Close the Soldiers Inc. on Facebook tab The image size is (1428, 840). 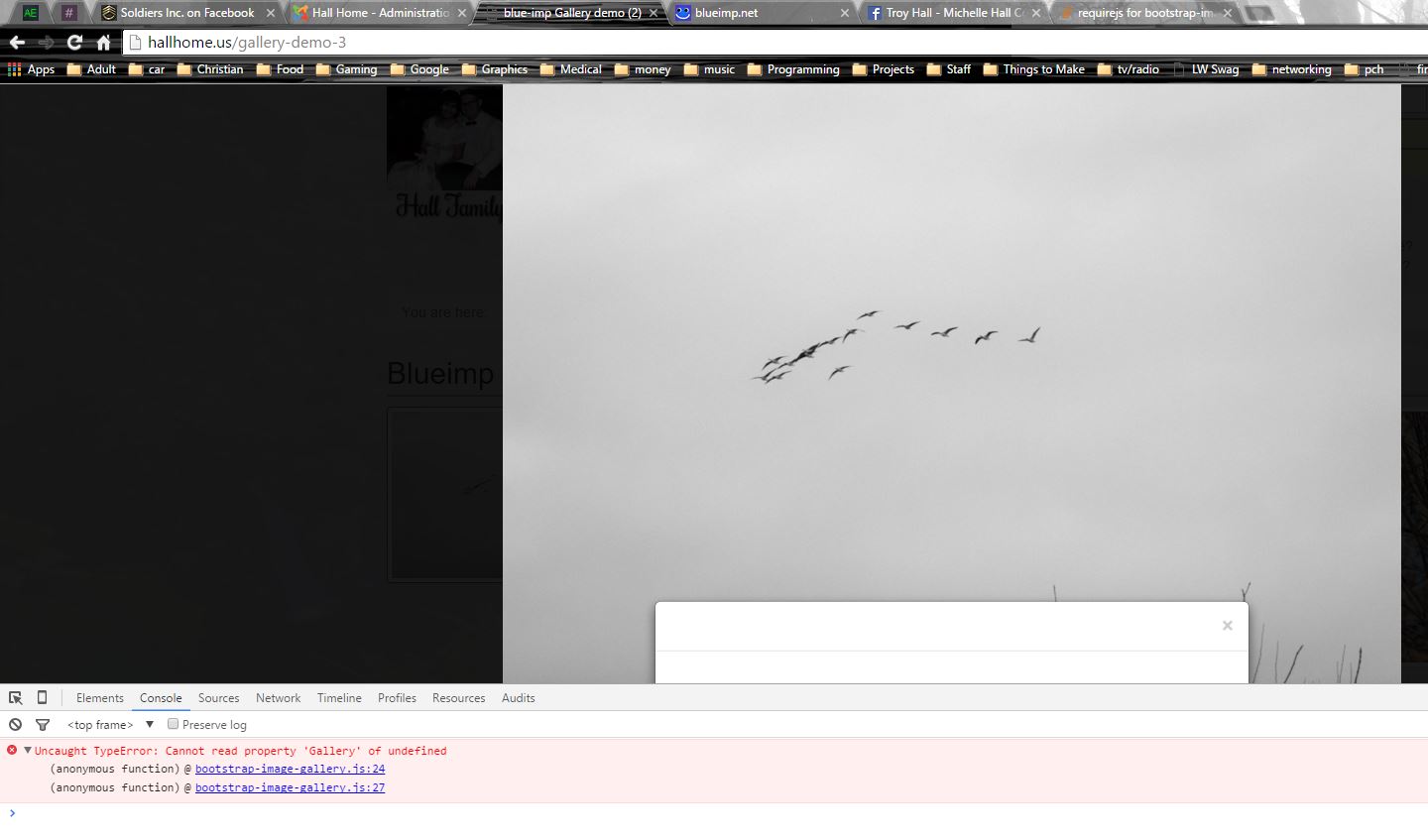pos(270,13)
